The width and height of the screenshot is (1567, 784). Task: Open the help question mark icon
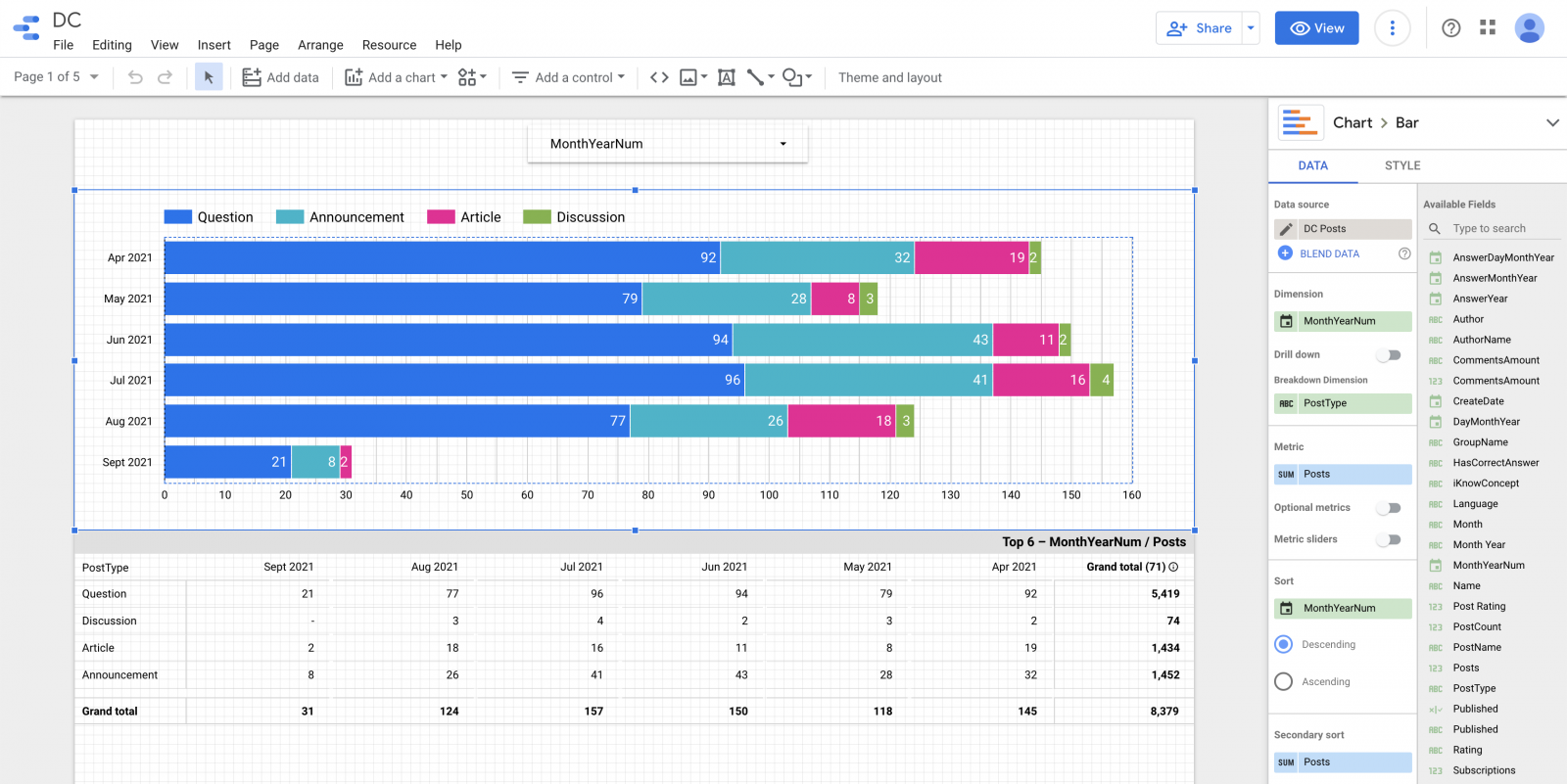(1451, 28)
